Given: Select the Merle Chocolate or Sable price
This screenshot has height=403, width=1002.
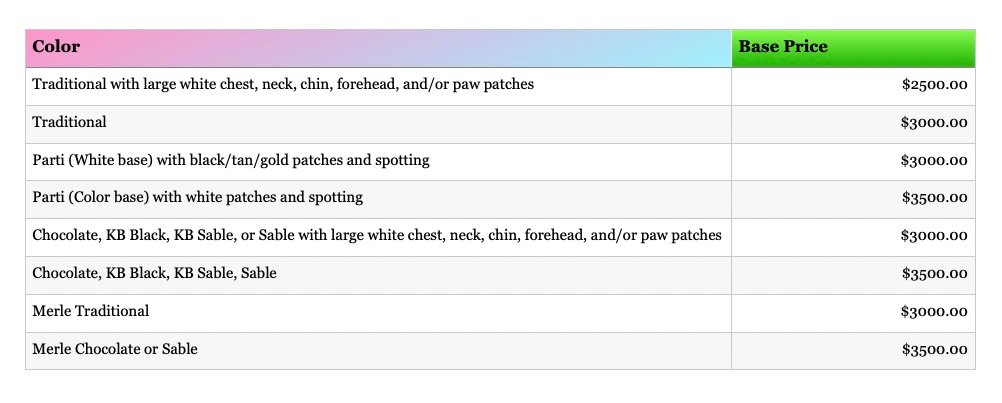Looking at the screenshot, I should [934, 350].
